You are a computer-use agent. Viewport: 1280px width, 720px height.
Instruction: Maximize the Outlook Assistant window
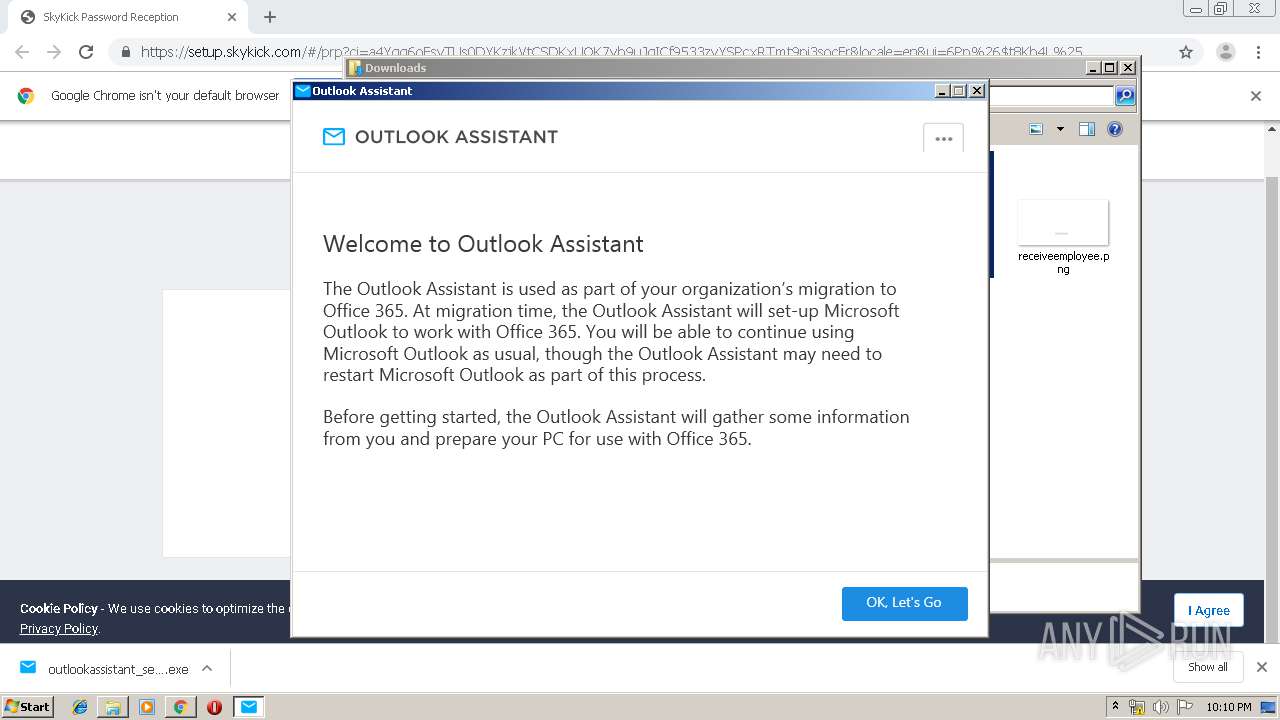(959, 91)
